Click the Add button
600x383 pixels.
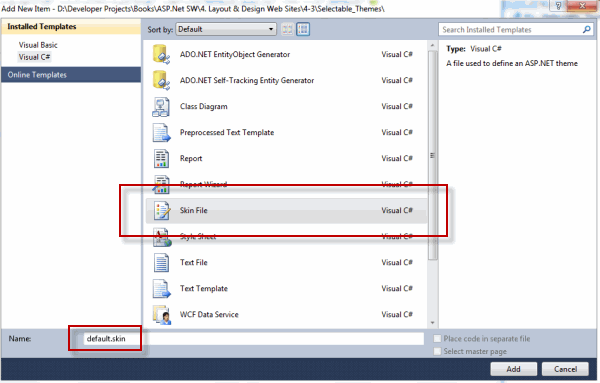tap(514, 369)
